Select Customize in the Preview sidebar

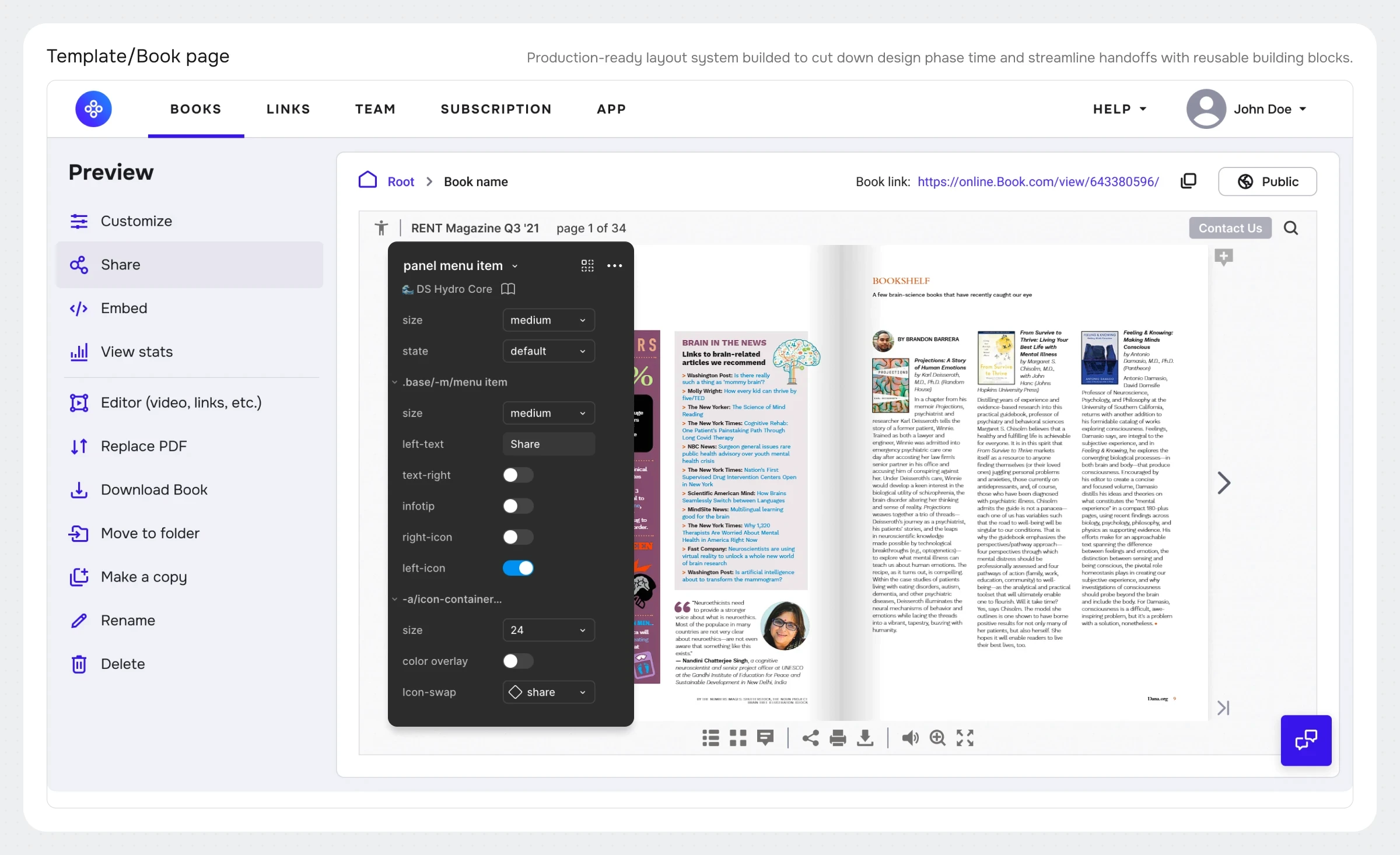point(190,221)
